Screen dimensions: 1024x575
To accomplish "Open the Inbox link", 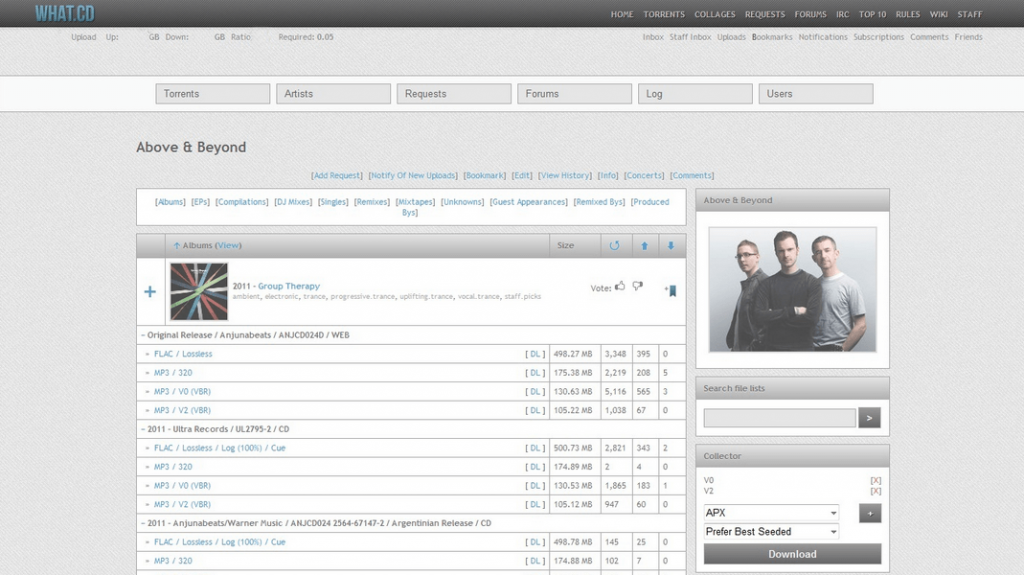I will [653, 37].
